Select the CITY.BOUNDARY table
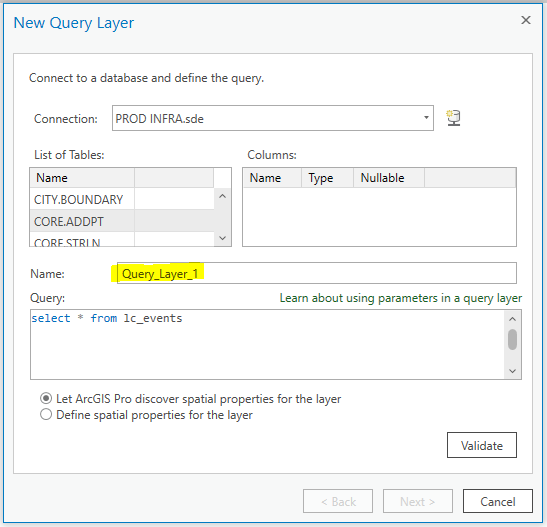The height and width of the screenshot is (527, 547). [x=122, y=199]
